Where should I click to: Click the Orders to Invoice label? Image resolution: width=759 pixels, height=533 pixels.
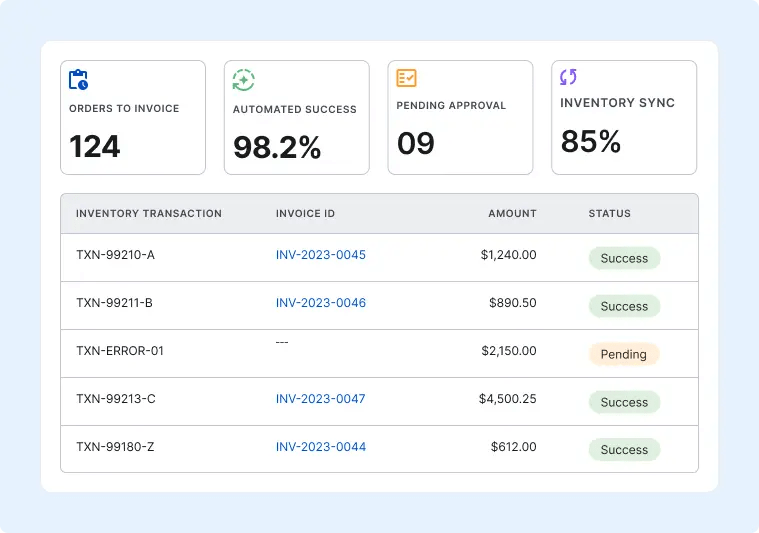124,108
